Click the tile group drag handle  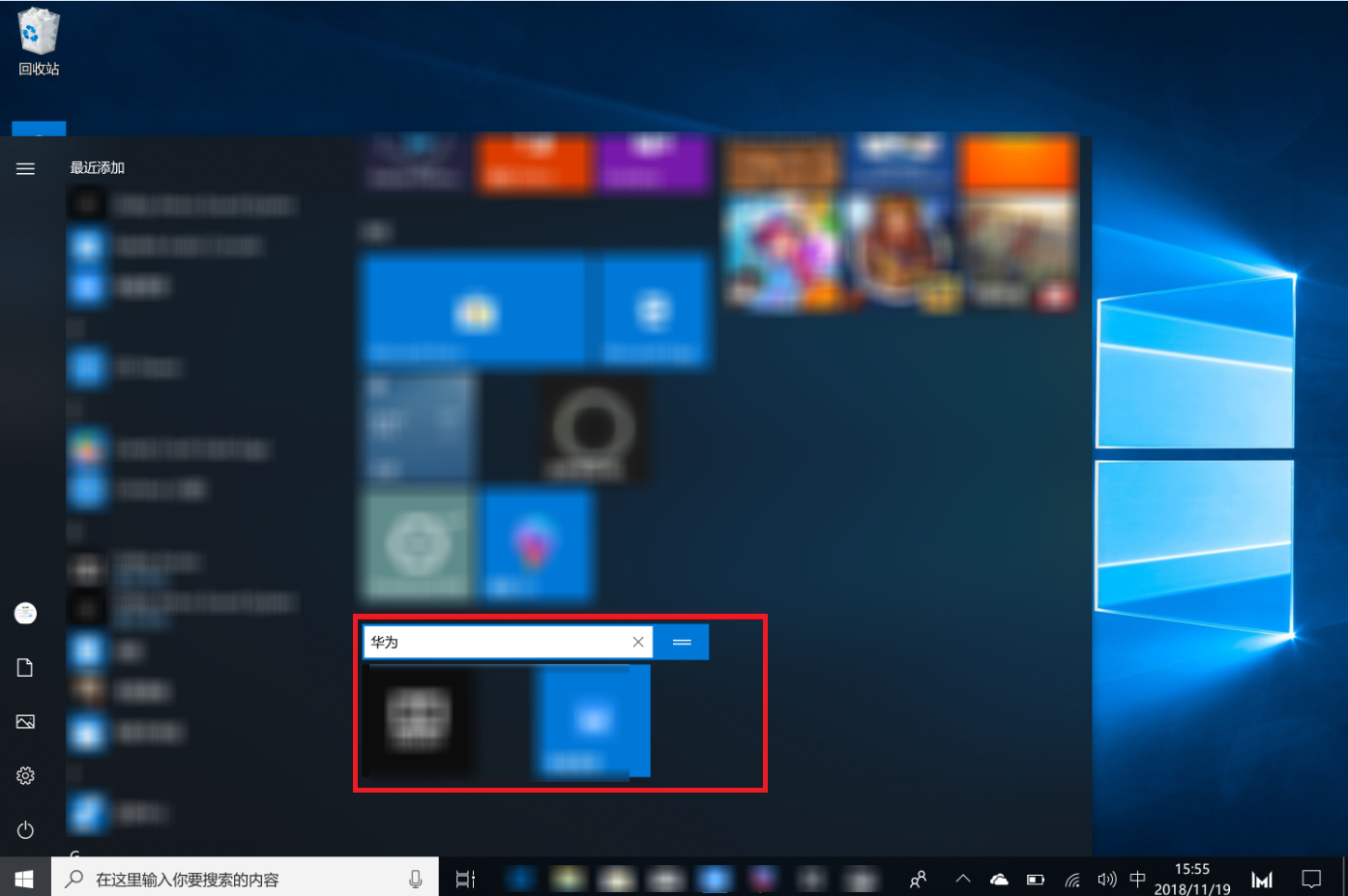(x=682, y=642)
